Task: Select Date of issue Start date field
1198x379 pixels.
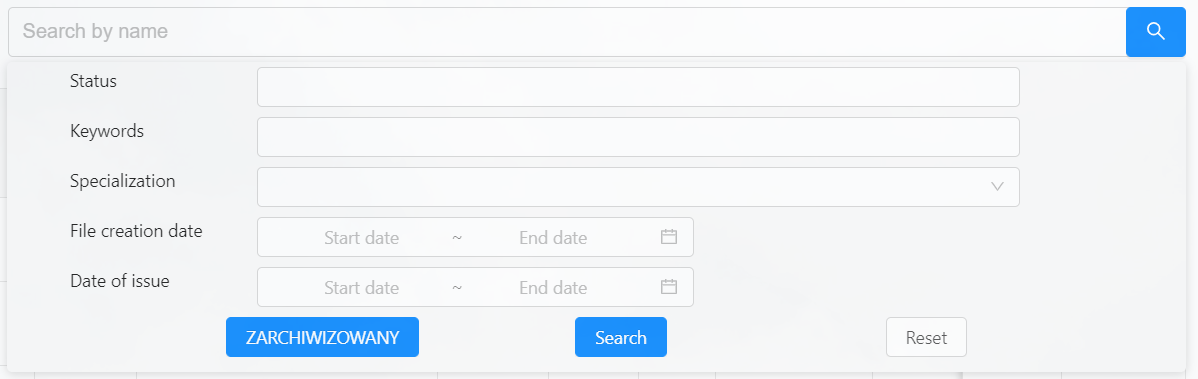Action: (x=361, y=287)
